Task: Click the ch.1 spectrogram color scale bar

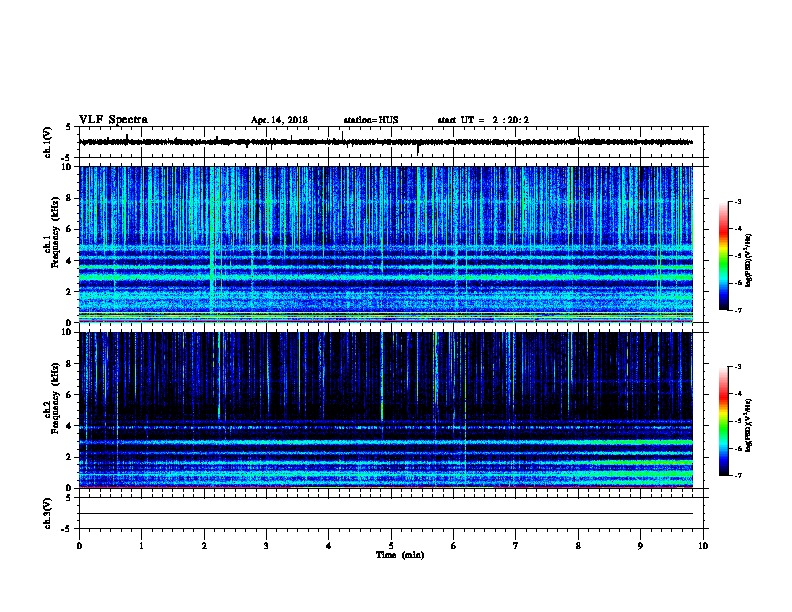Action: pyautogui.click(x=723, y=256)
